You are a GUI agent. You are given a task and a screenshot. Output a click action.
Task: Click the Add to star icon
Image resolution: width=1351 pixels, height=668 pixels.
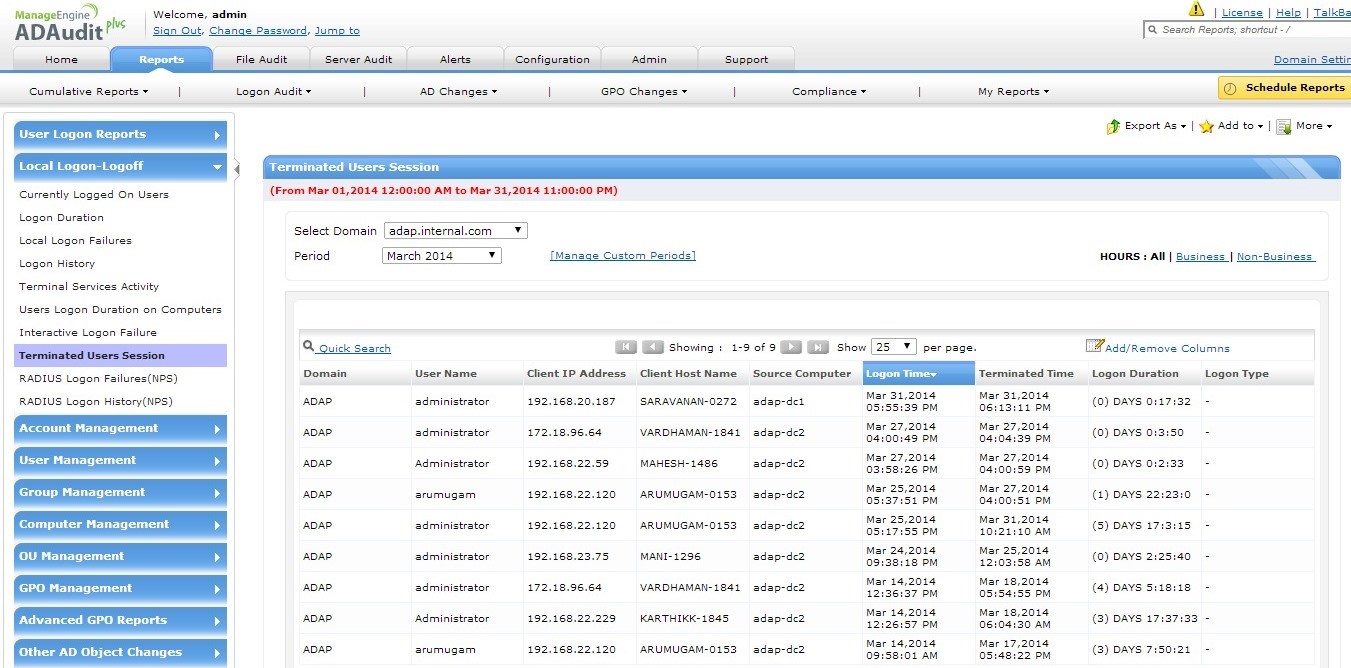click(x=1206, y=127)
